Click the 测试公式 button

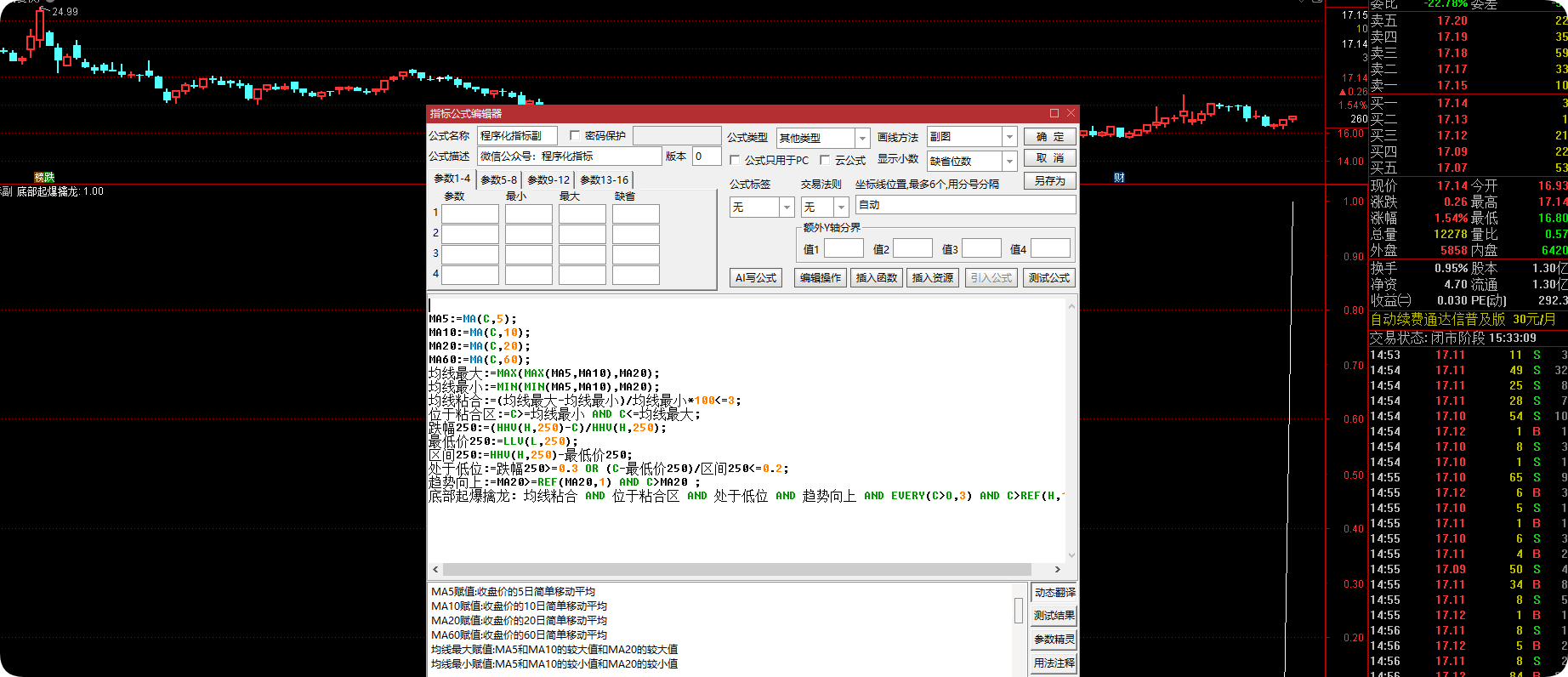coord(1049,278)
